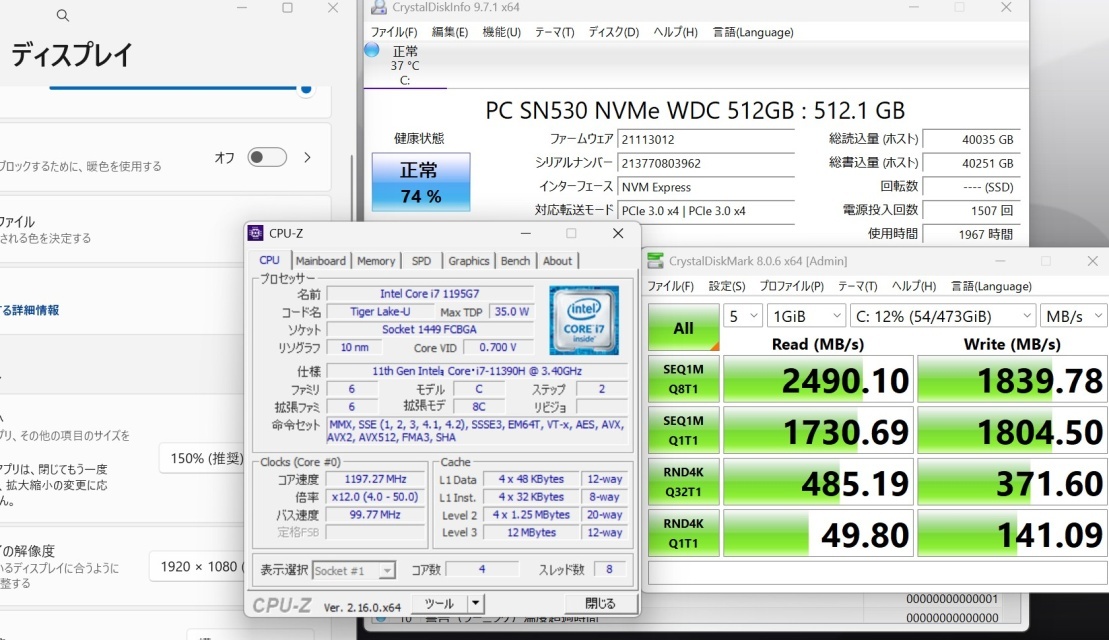Click the blue health status circle for drive C:

tap(371, 50)
